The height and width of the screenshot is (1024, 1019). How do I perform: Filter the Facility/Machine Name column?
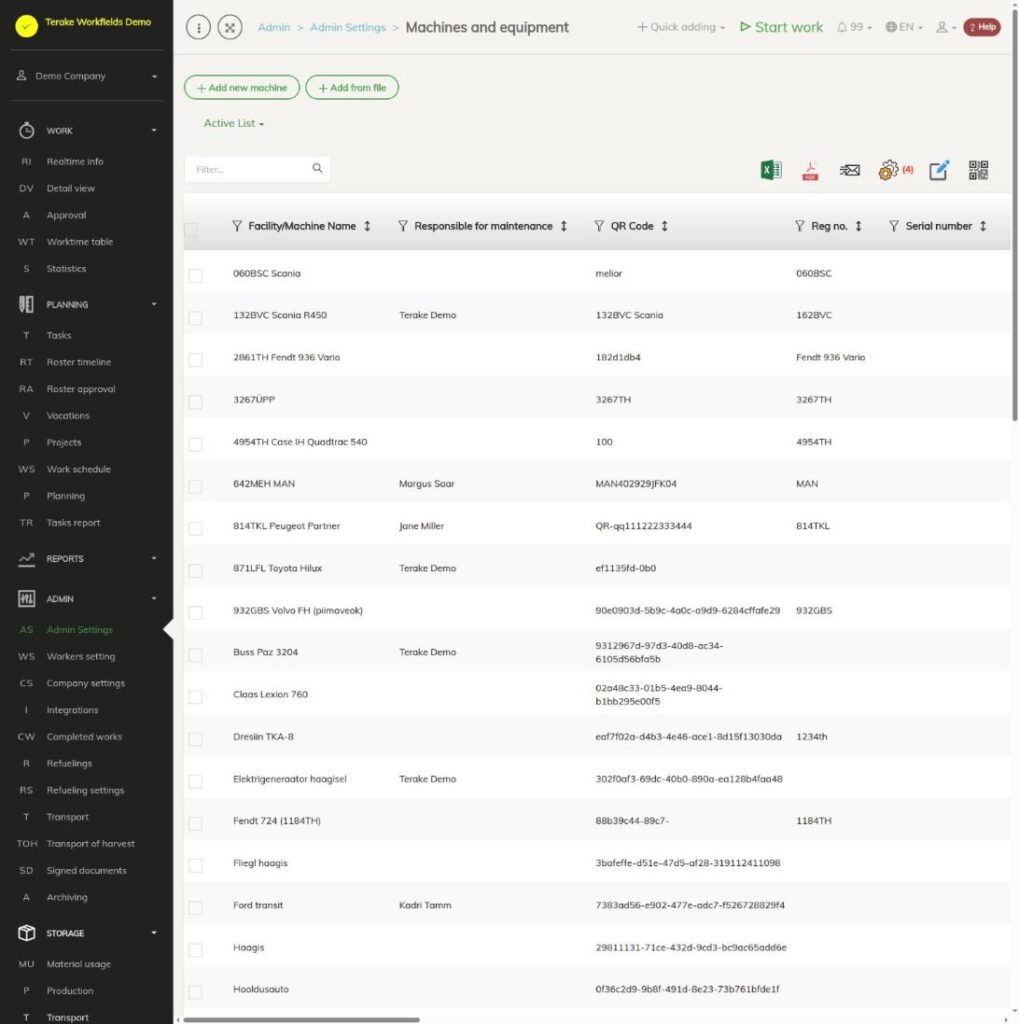237,226
